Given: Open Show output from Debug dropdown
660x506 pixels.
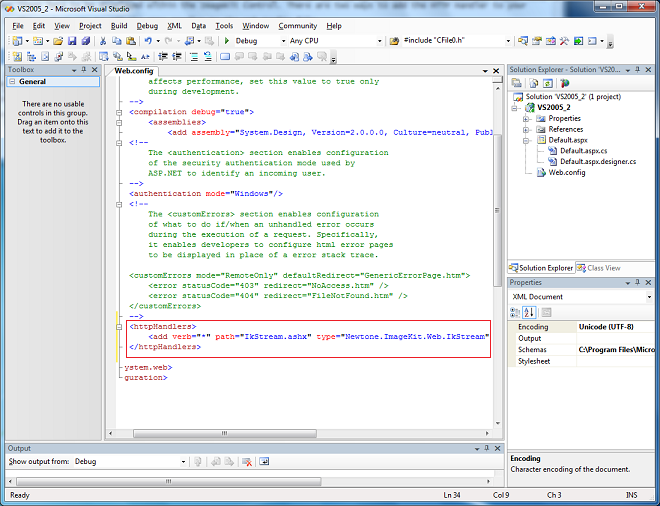Looking at the screenshot, I should [x=184, y=462].
